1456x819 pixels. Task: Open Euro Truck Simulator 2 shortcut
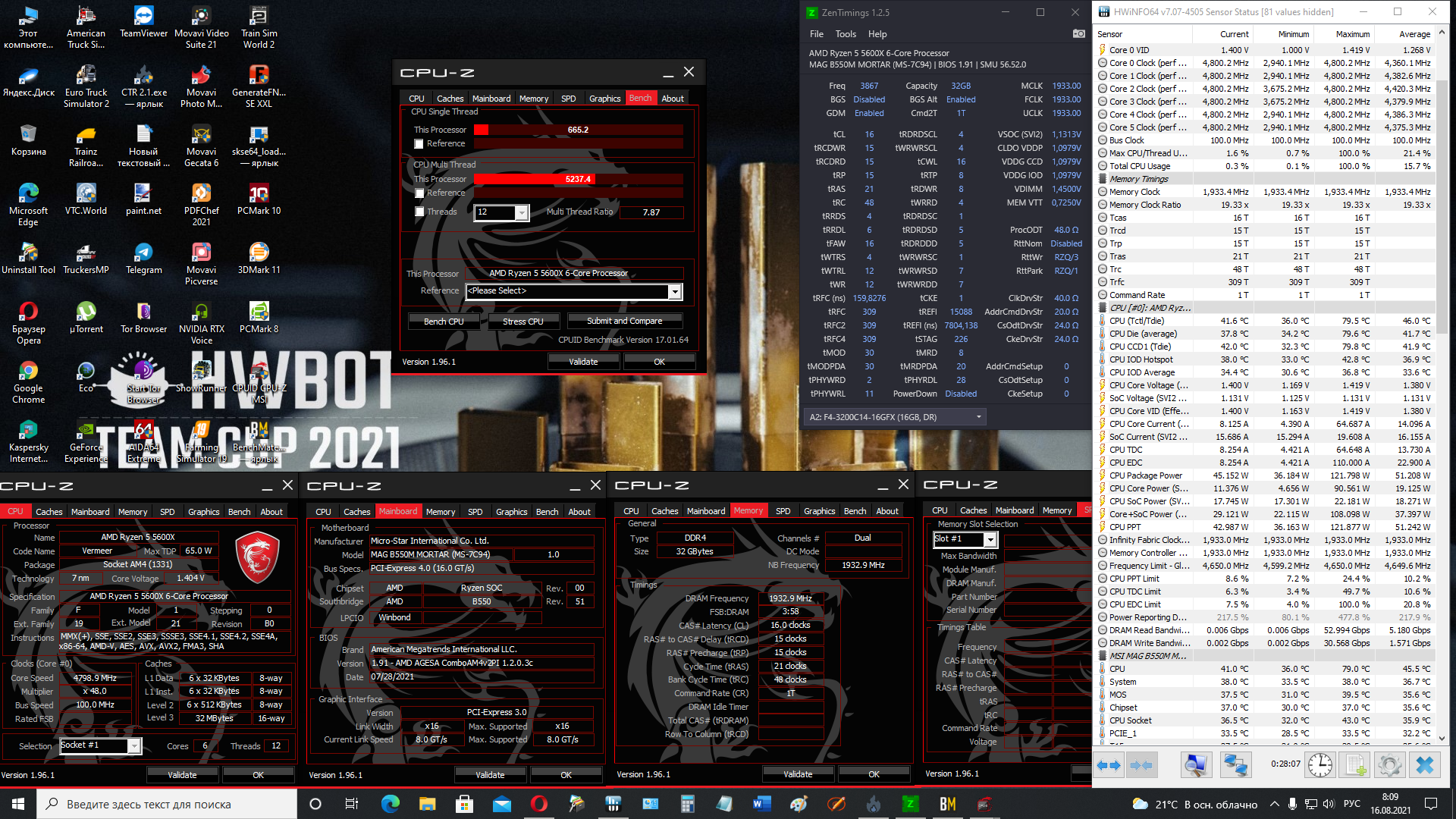click(86, 86)
